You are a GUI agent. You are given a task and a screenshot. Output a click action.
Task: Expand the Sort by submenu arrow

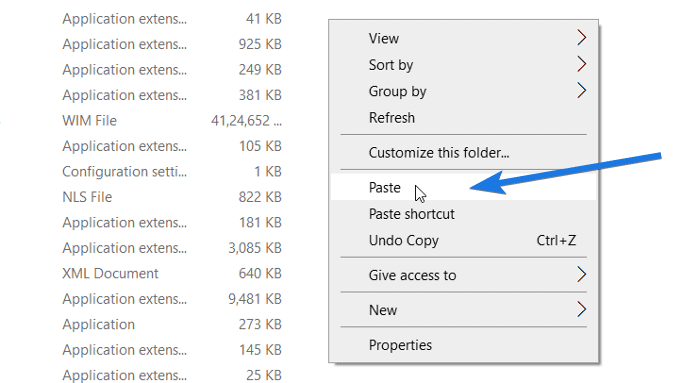click(x=582, y=64)
